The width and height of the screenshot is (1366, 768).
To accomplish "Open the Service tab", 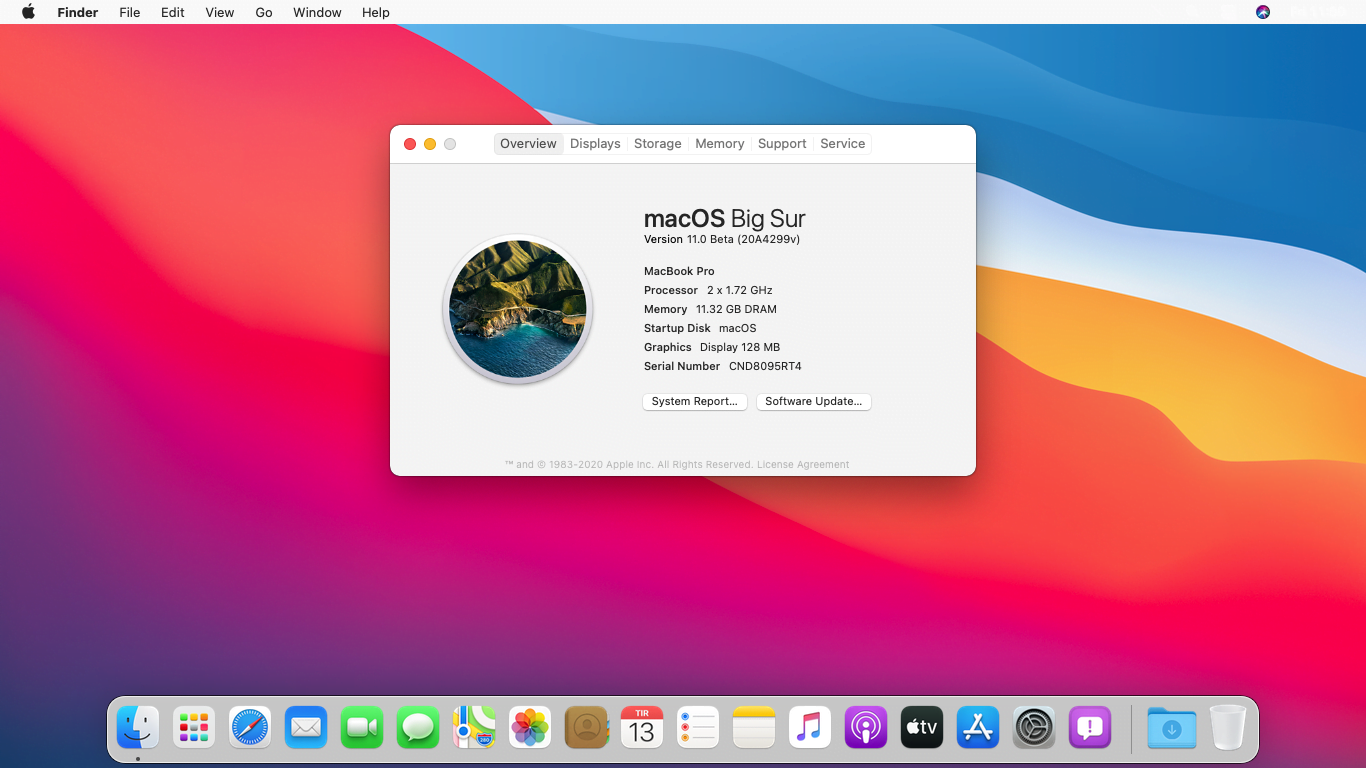I will pyautogui.click(x=842, y=144).
